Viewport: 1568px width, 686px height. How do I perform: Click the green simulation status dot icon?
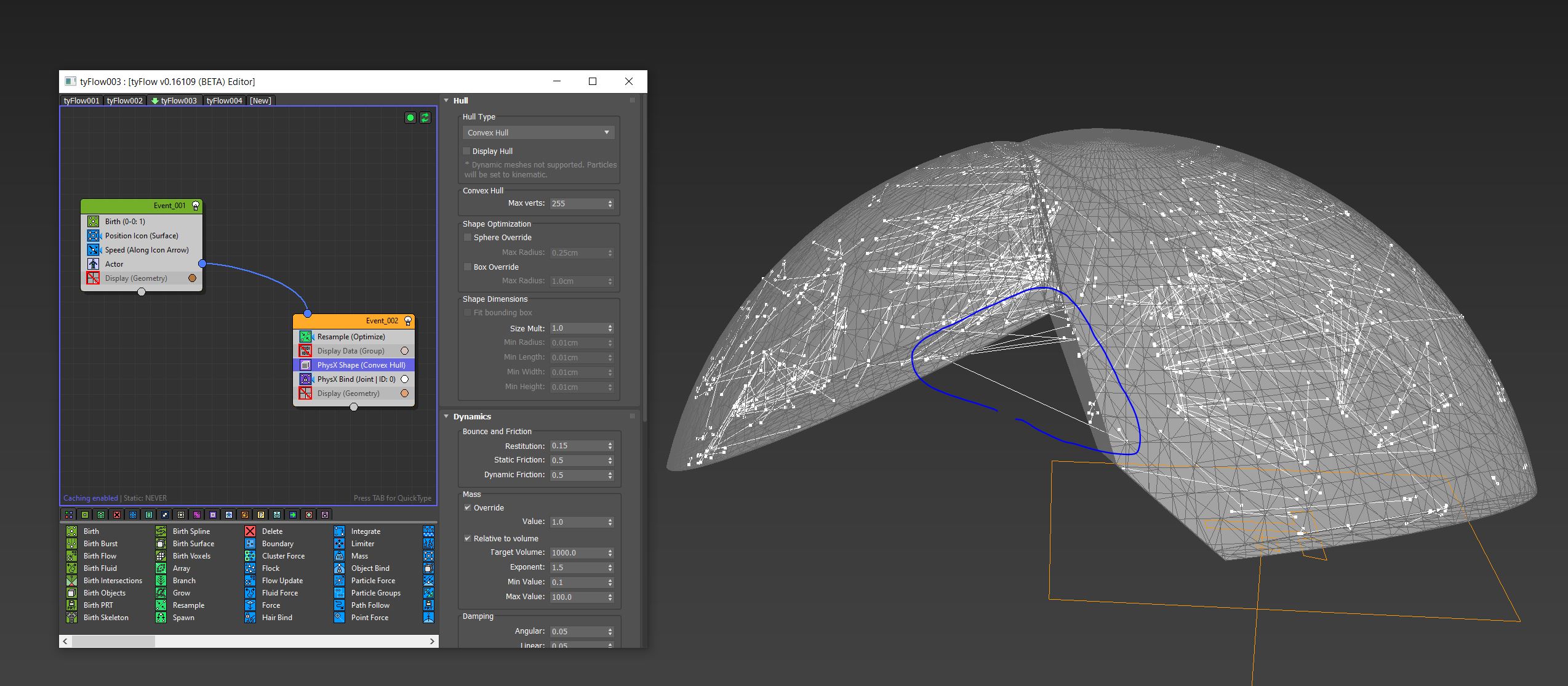(x=410, y=118)
